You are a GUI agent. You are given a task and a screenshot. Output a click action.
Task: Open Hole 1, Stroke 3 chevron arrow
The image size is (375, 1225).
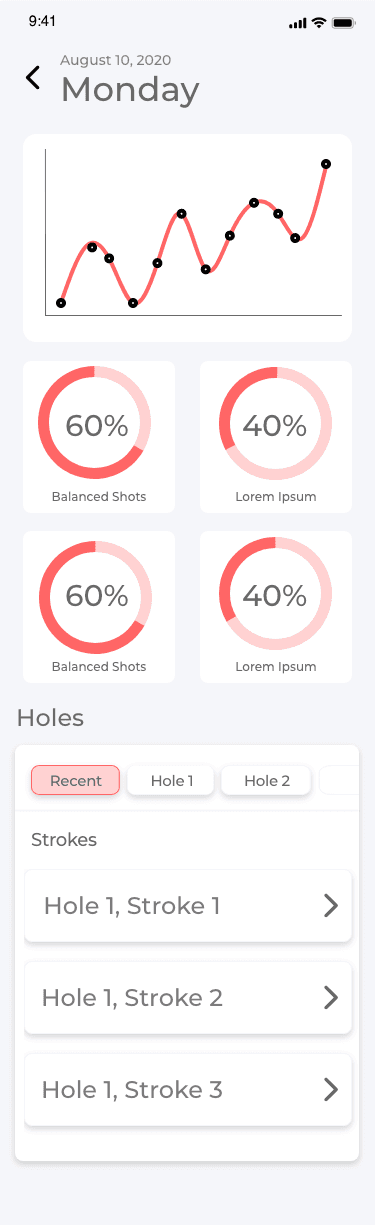click(331, 1089)
